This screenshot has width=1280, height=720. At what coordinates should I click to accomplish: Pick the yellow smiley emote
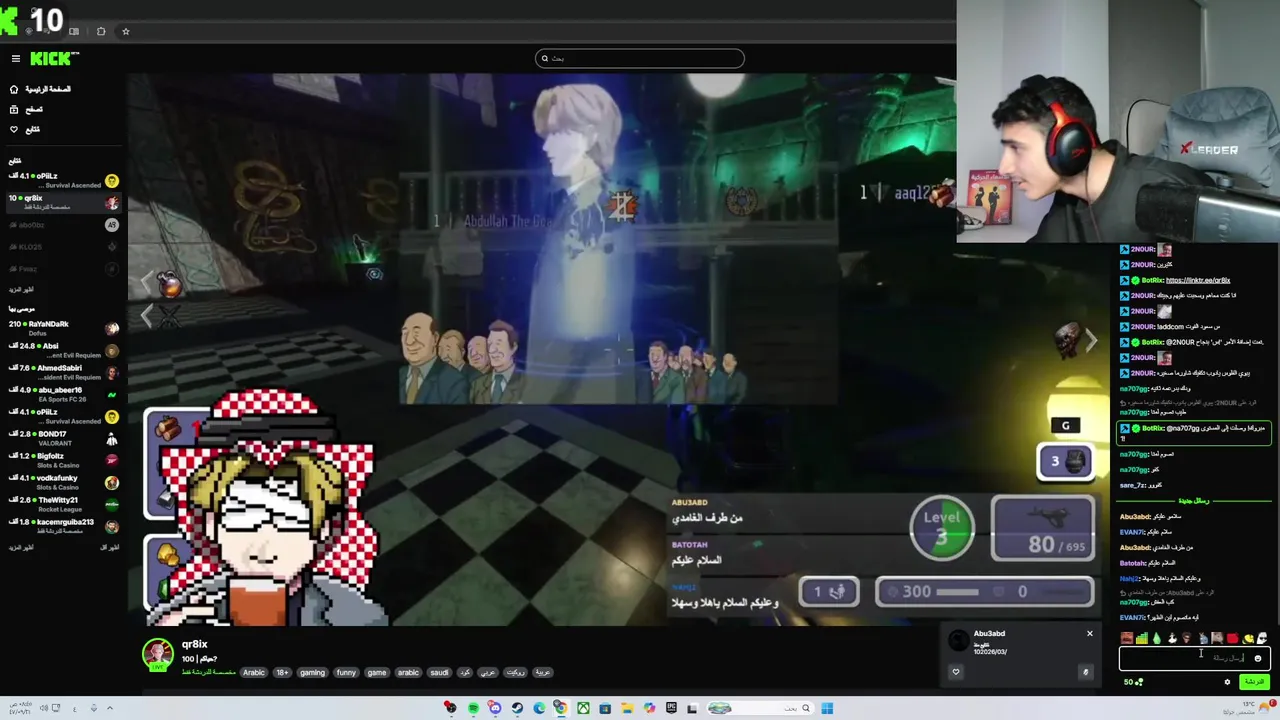(x=1248, y=638)
